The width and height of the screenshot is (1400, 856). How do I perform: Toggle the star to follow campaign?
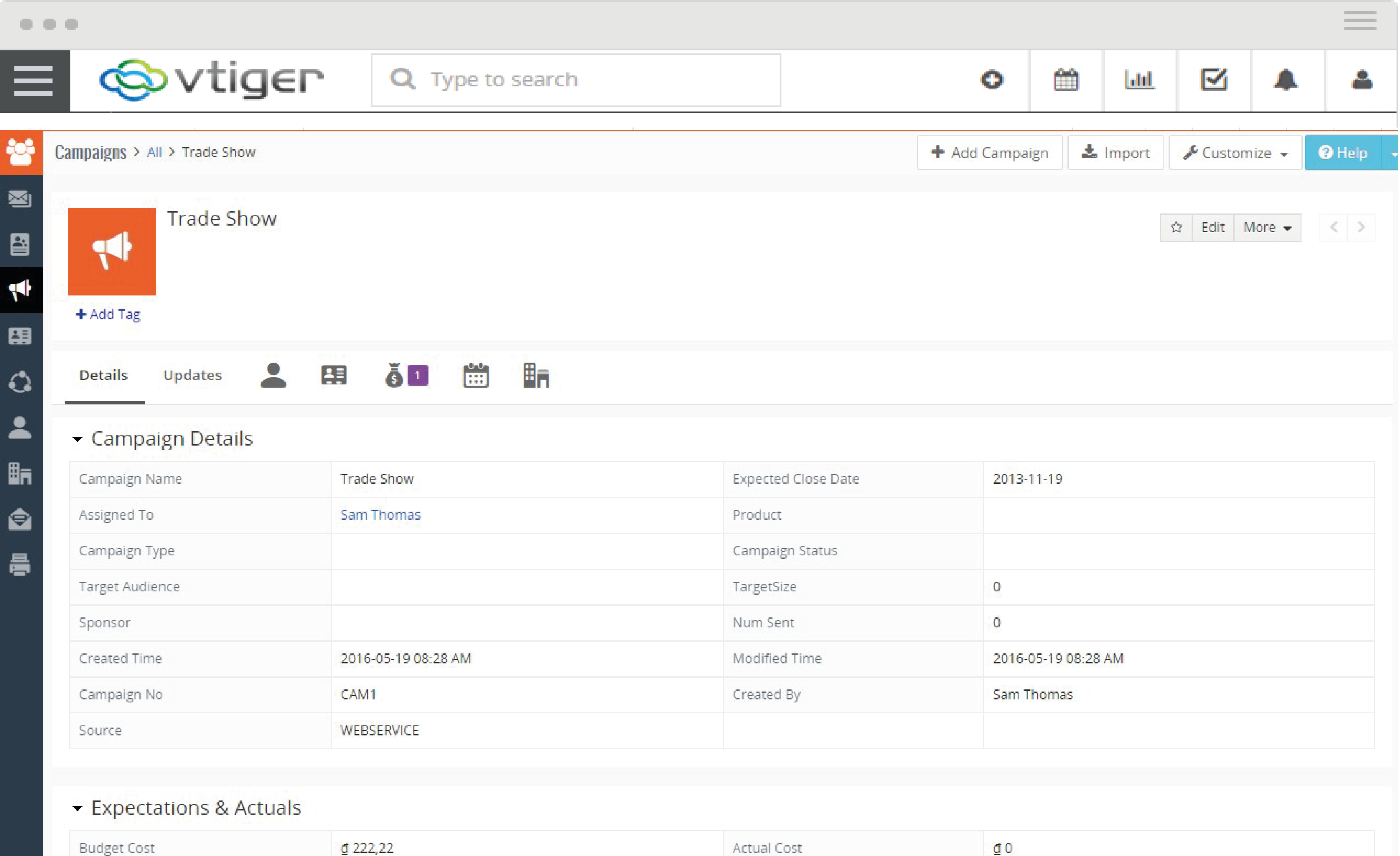click(x=1176, y=227)
